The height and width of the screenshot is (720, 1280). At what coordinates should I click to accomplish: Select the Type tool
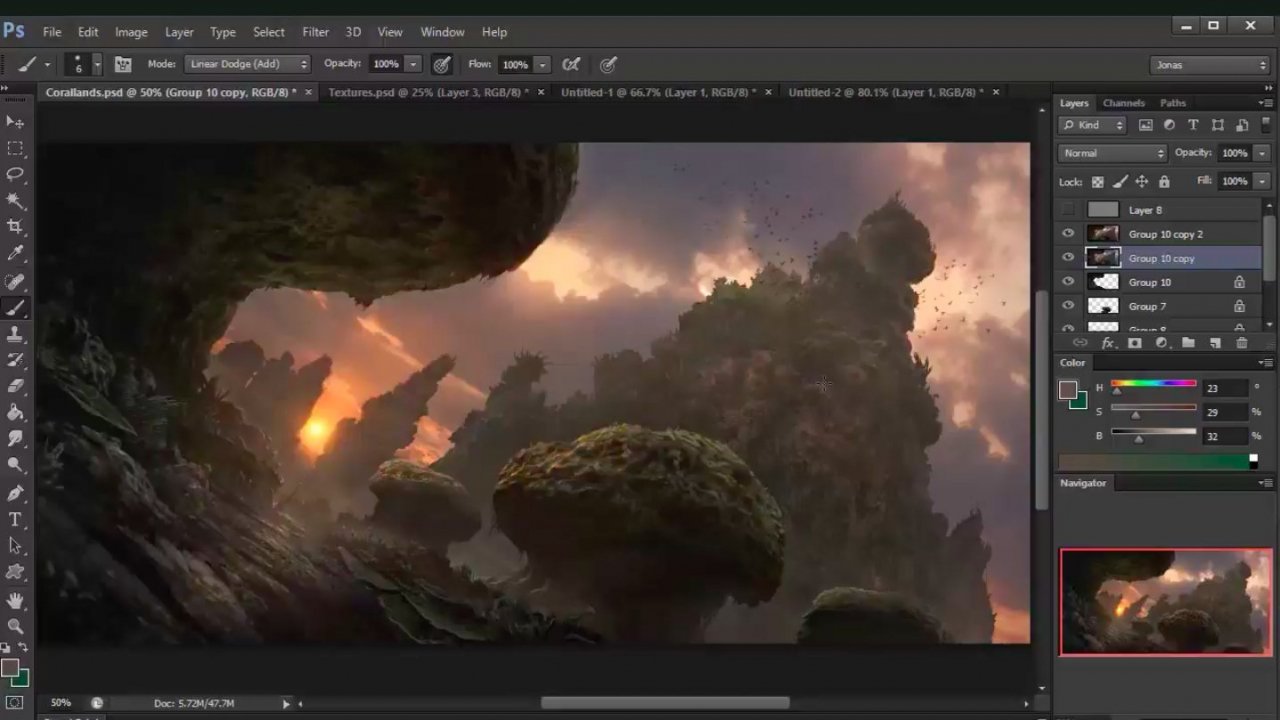15,519
